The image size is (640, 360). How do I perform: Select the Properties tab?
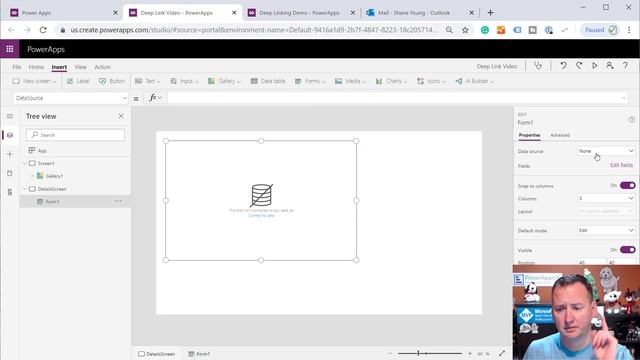pos(529,135)
